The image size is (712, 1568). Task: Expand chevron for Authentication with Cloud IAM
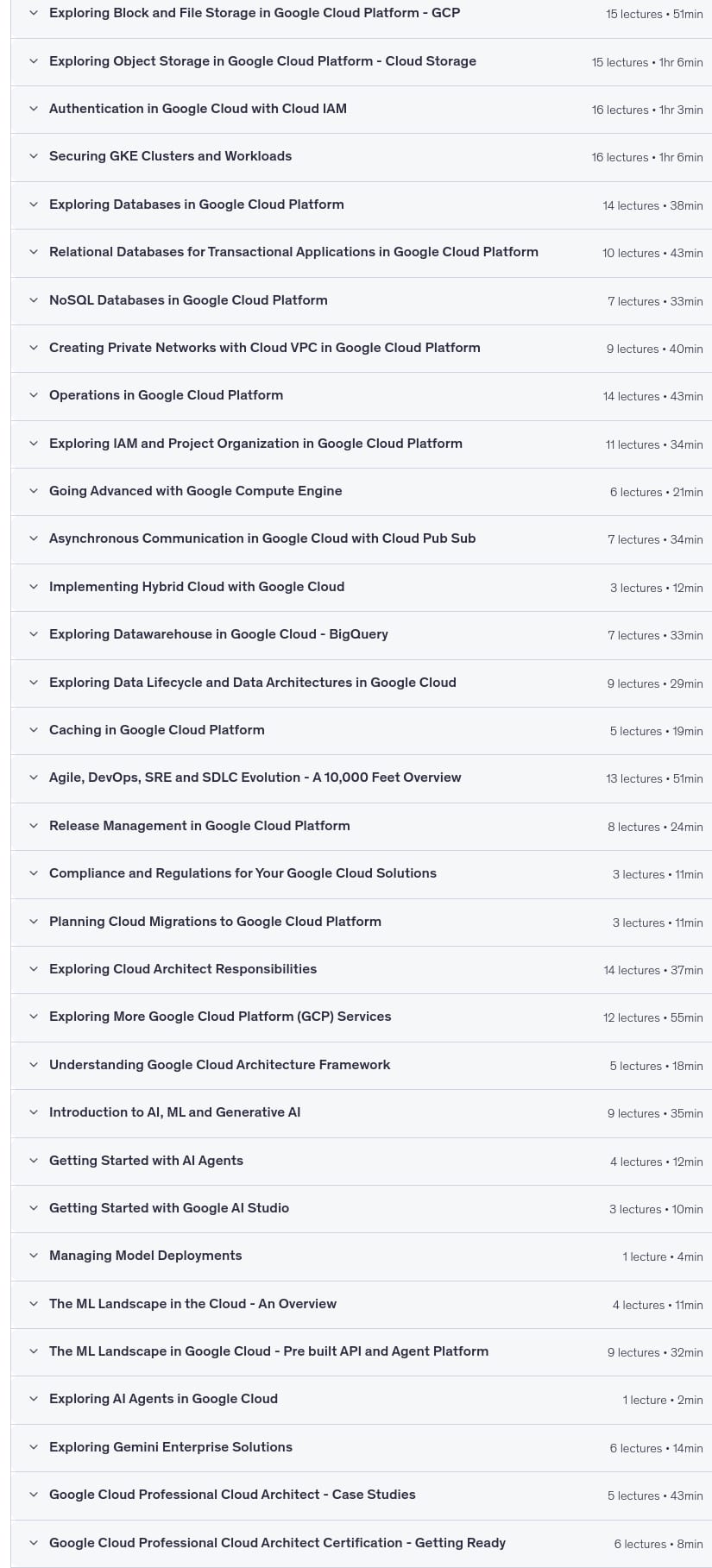[x=34, y=109]
